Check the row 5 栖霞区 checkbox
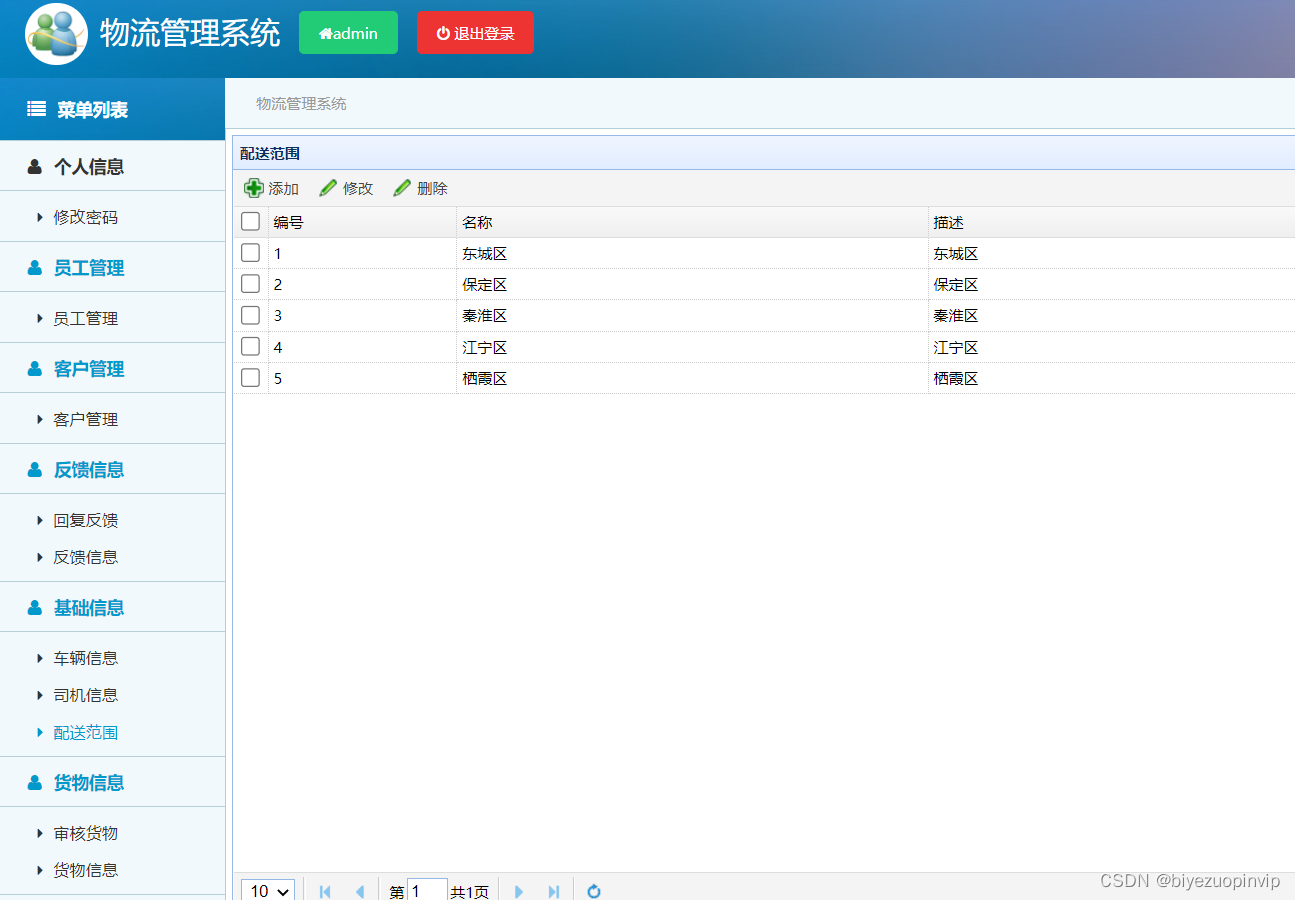This screenshot has height=900, width=1295. click(251, 377)
